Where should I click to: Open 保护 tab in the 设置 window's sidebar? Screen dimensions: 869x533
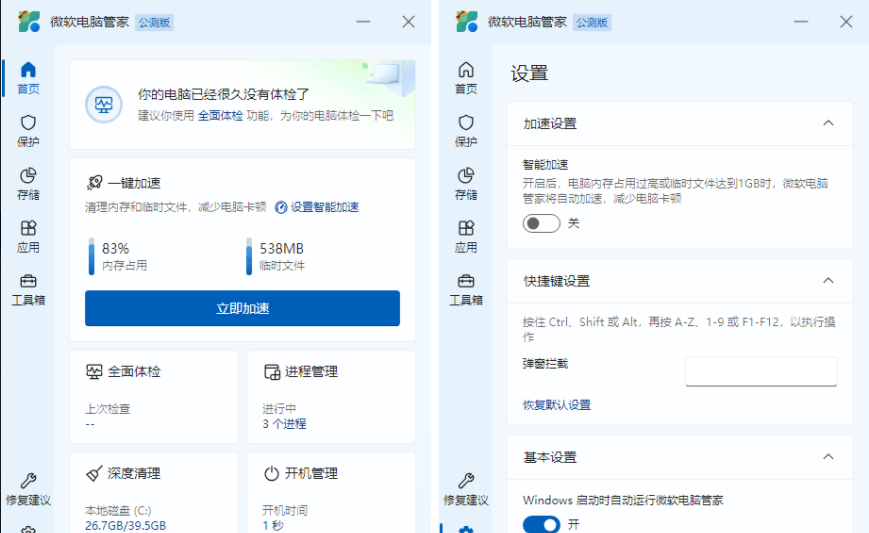pos(466,130)
